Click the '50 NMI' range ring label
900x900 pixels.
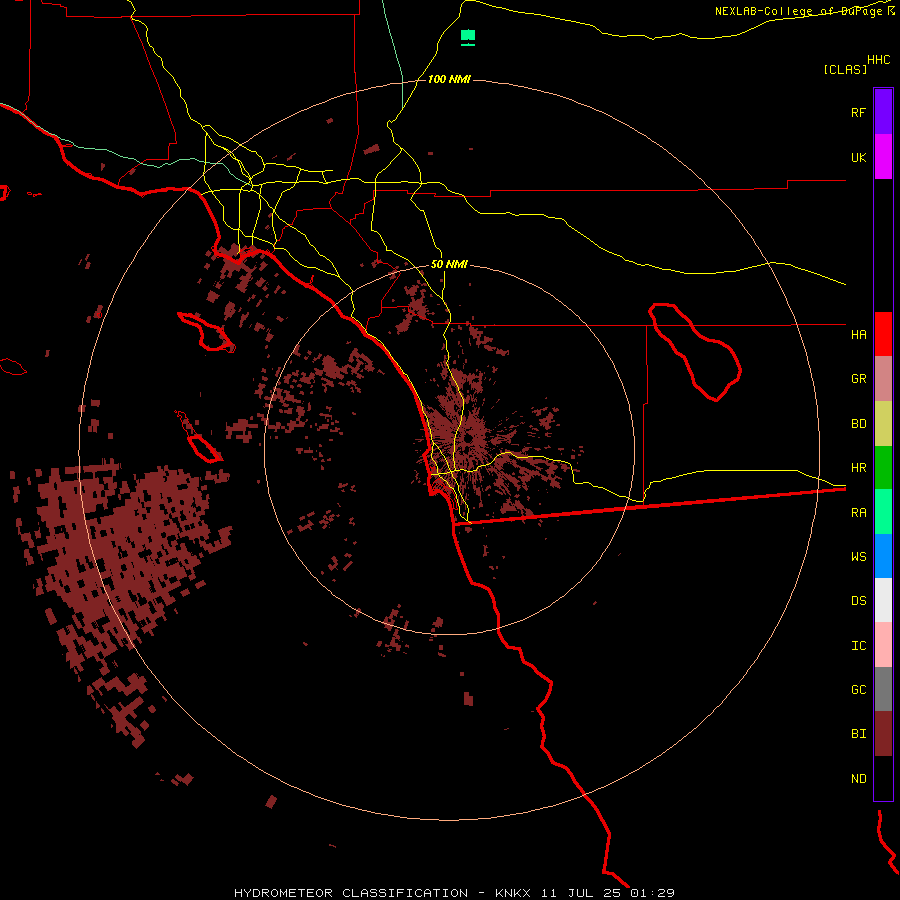click(449, 264)
